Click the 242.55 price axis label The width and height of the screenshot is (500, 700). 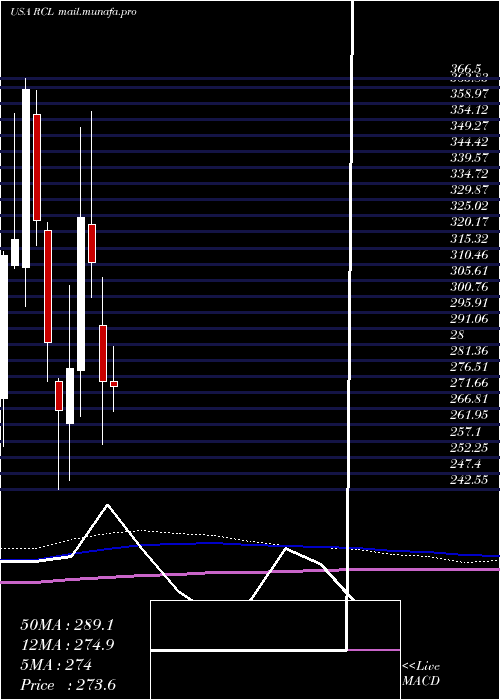point(469,479)
